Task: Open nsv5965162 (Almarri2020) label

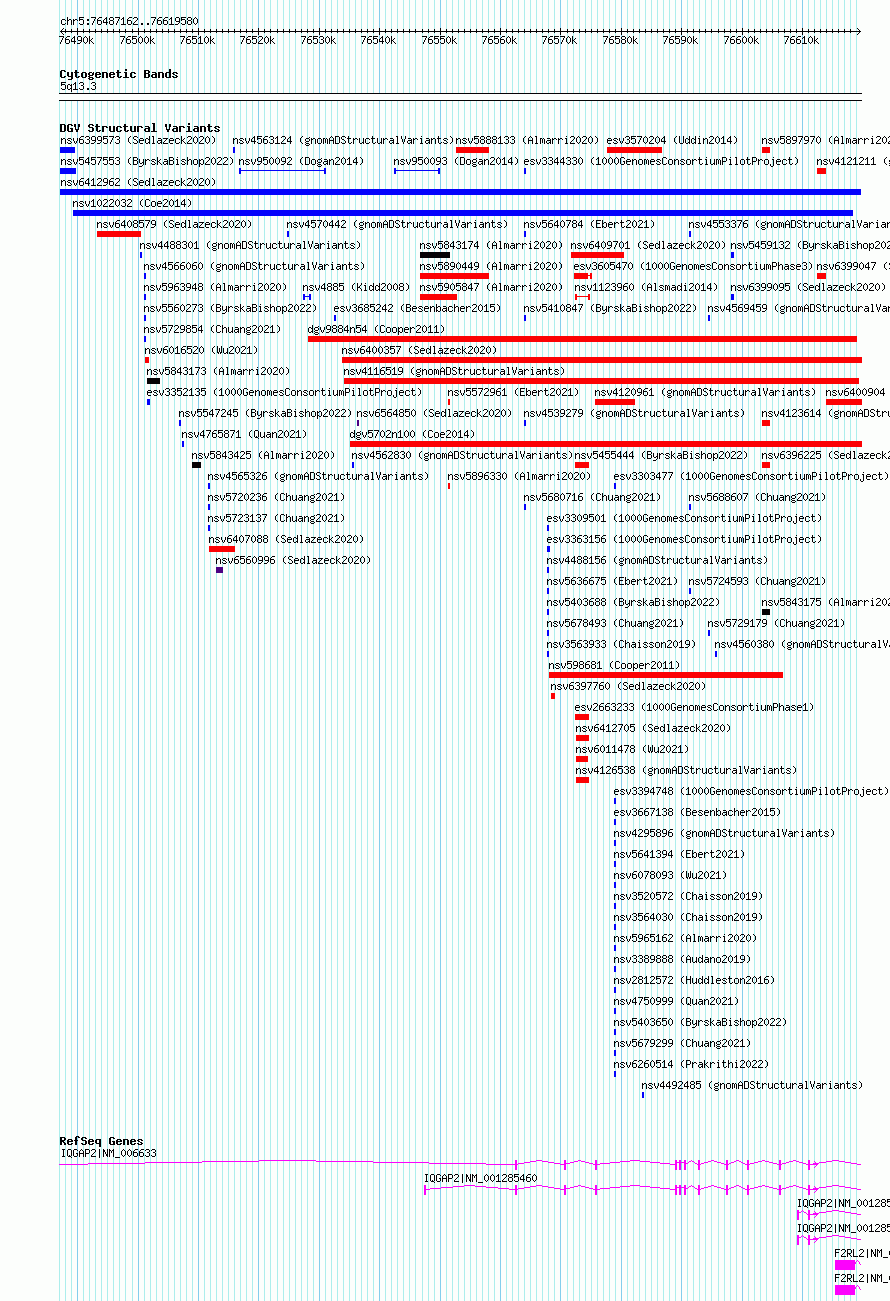Action: pyautogui.click(x=685, y=939)
